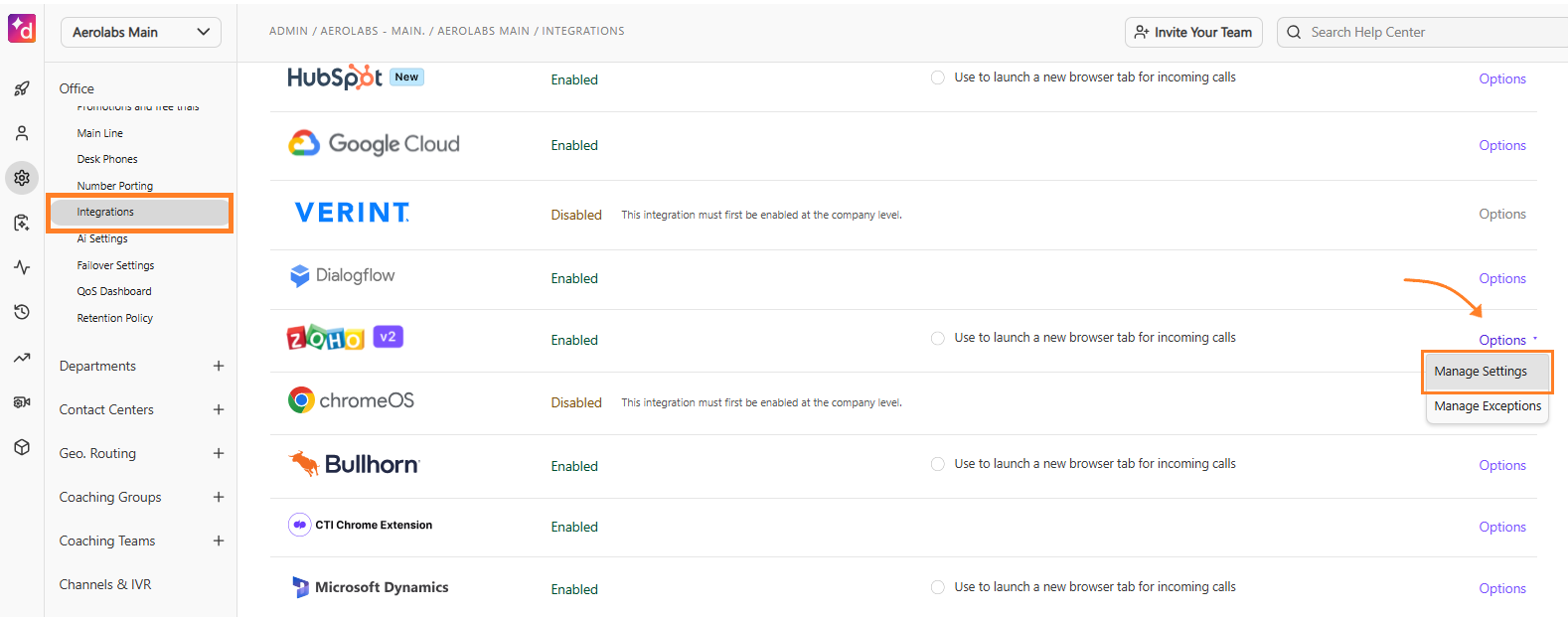Click the Zoho integration logo
The width and height of the screenshot is (1568, 618).
(x=326, y=338)
